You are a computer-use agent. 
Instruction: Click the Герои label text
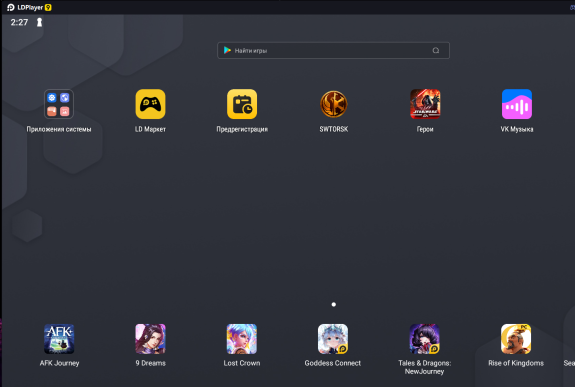(425, 129)
